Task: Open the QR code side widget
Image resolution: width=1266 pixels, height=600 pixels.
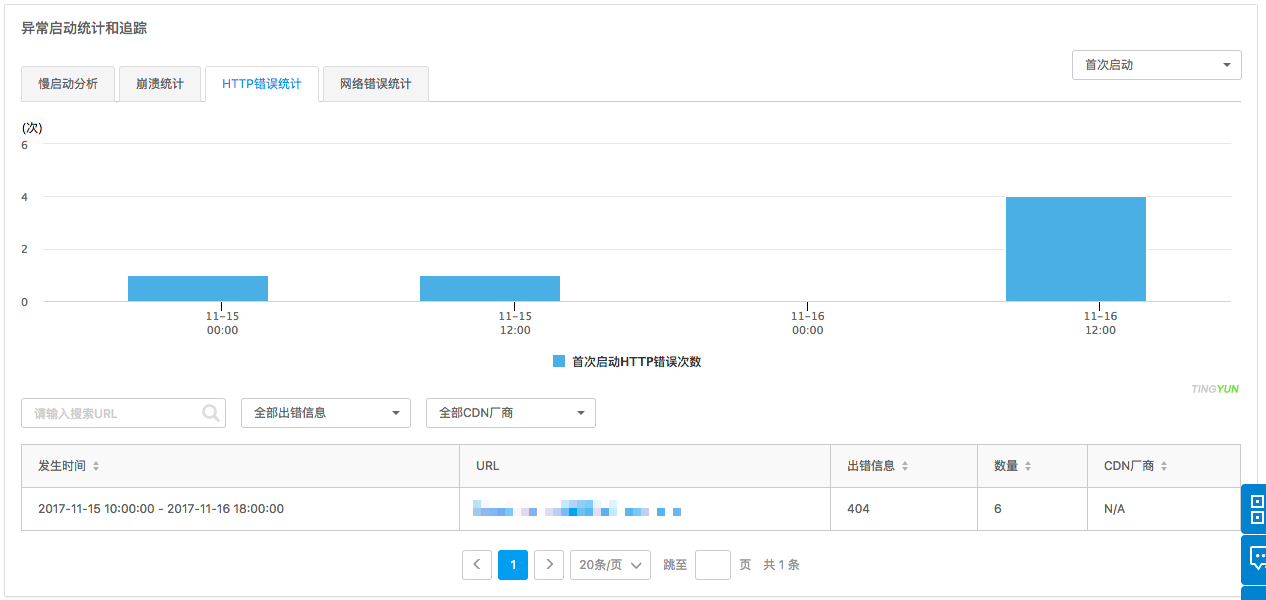Action: click(x=1255, y=508)
